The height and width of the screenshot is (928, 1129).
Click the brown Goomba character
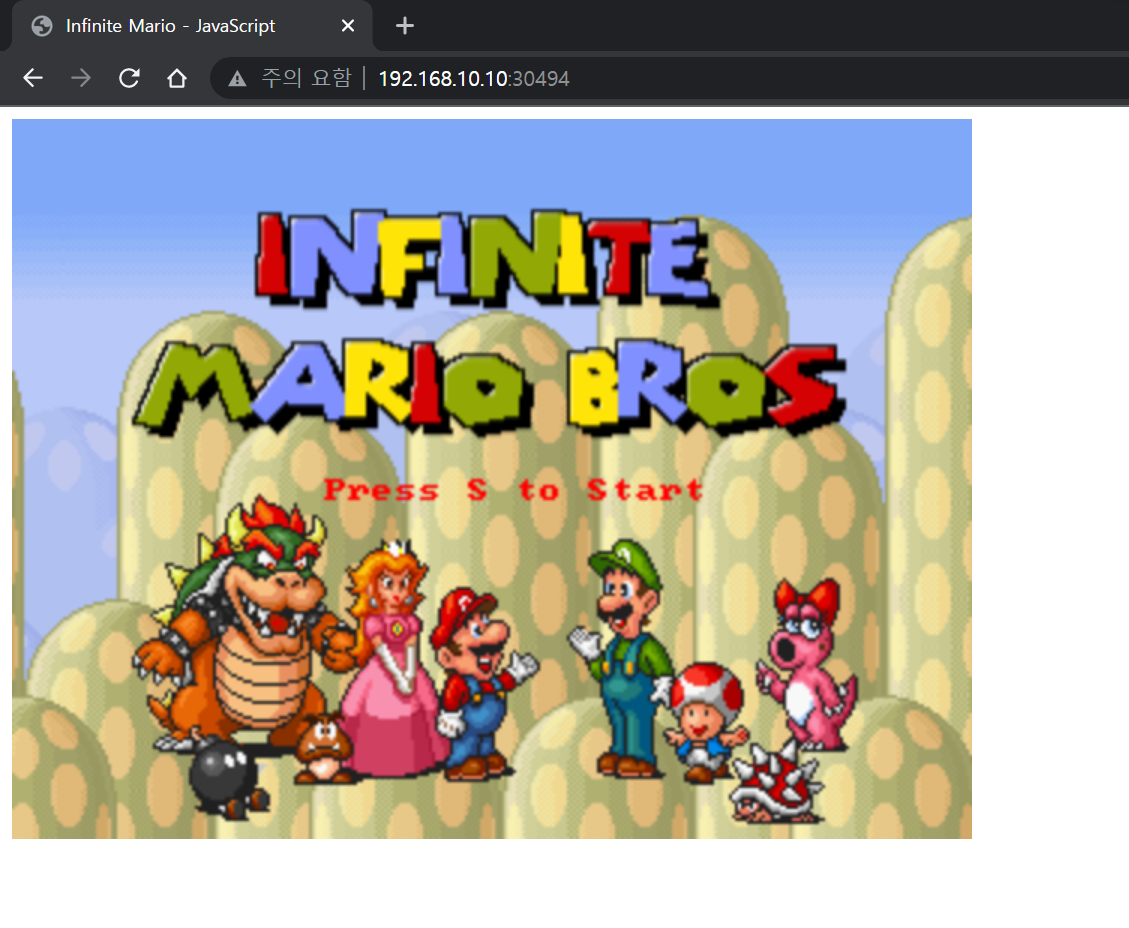(323, 749)
